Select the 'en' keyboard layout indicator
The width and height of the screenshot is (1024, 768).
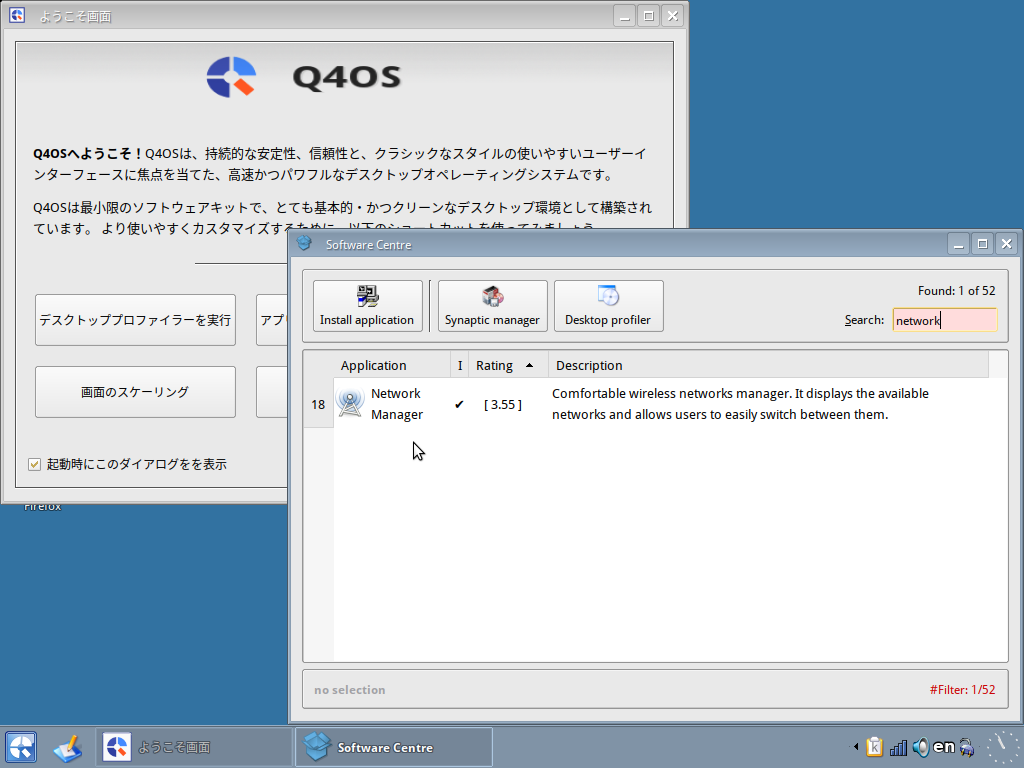coord(942,747)
